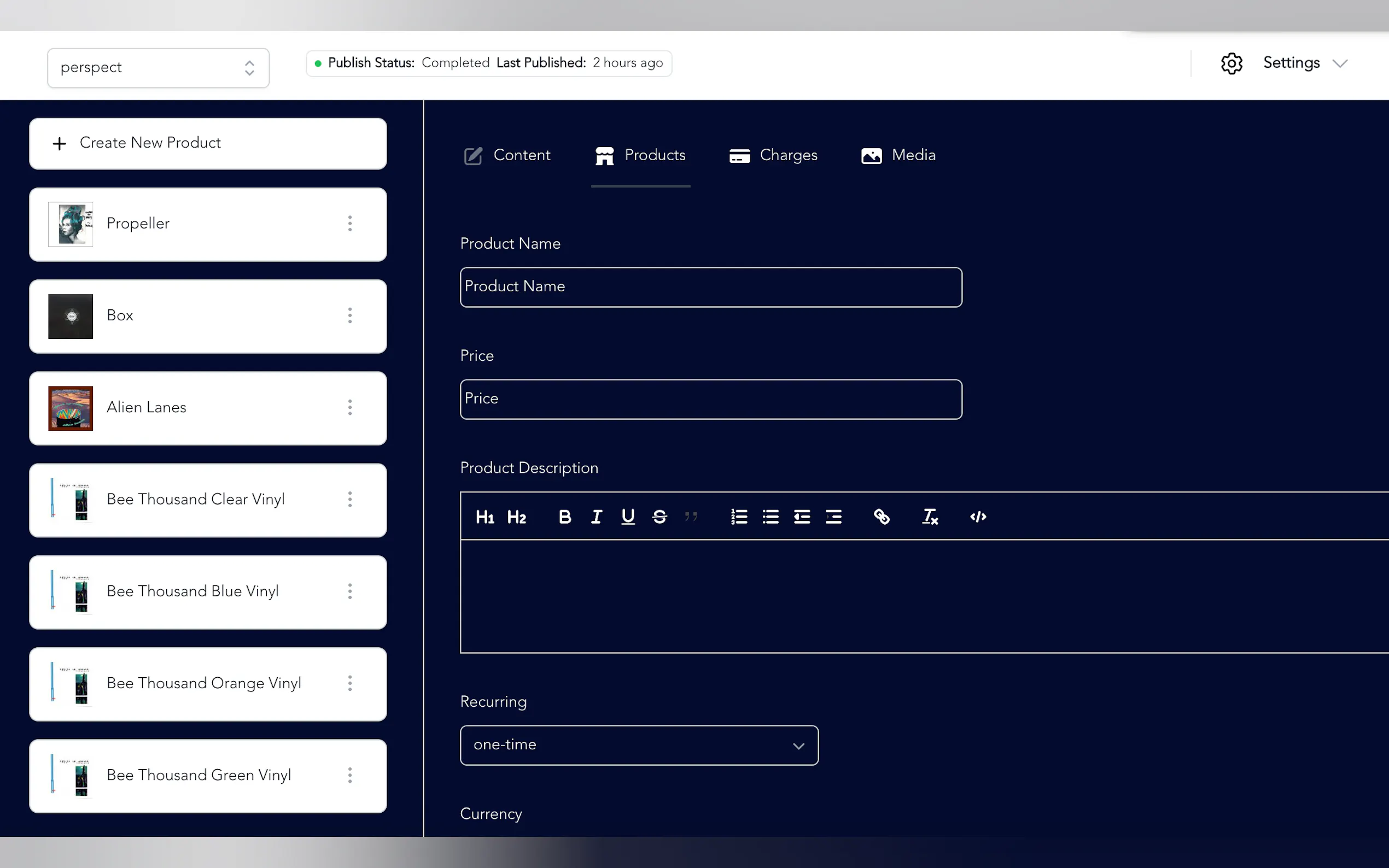Toggle bold formatting in description editor
The image size is (1389, 868).
click(564, 517)
